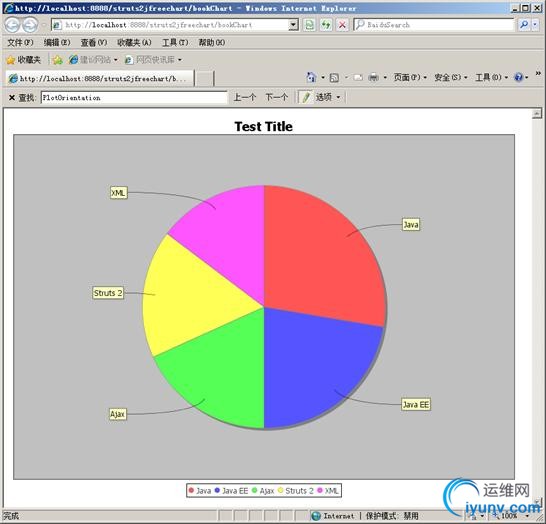Click the magenta XML legend marker
546x524 pixels.
coord(320,490)
